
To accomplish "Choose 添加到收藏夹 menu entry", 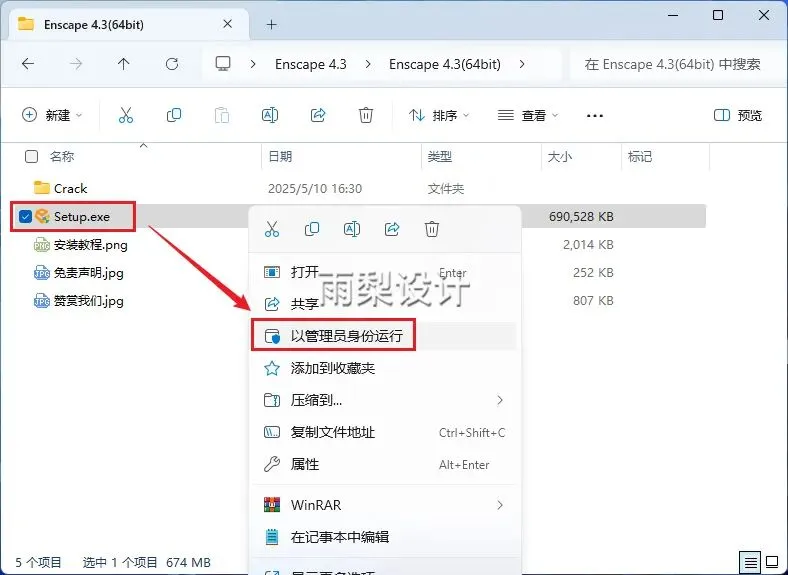I will tap(384, 368).
